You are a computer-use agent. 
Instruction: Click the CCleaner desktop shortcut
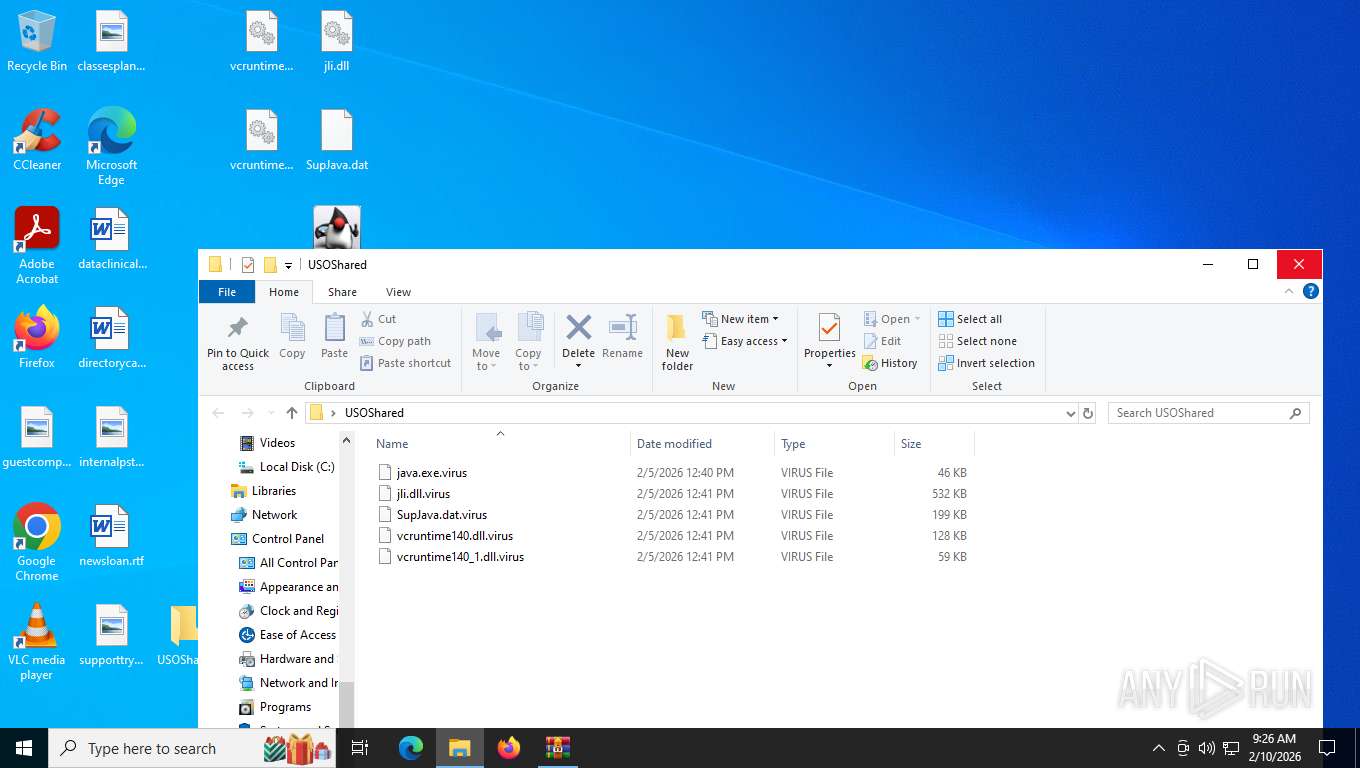(37, 140)
